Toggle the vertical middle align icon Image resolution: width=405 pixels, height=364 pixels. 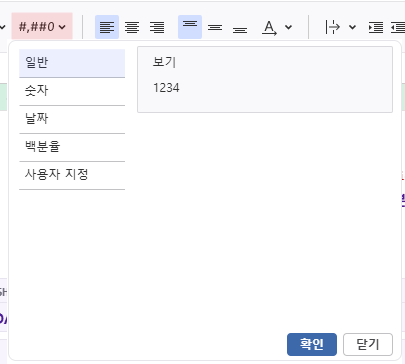point(215,27)
